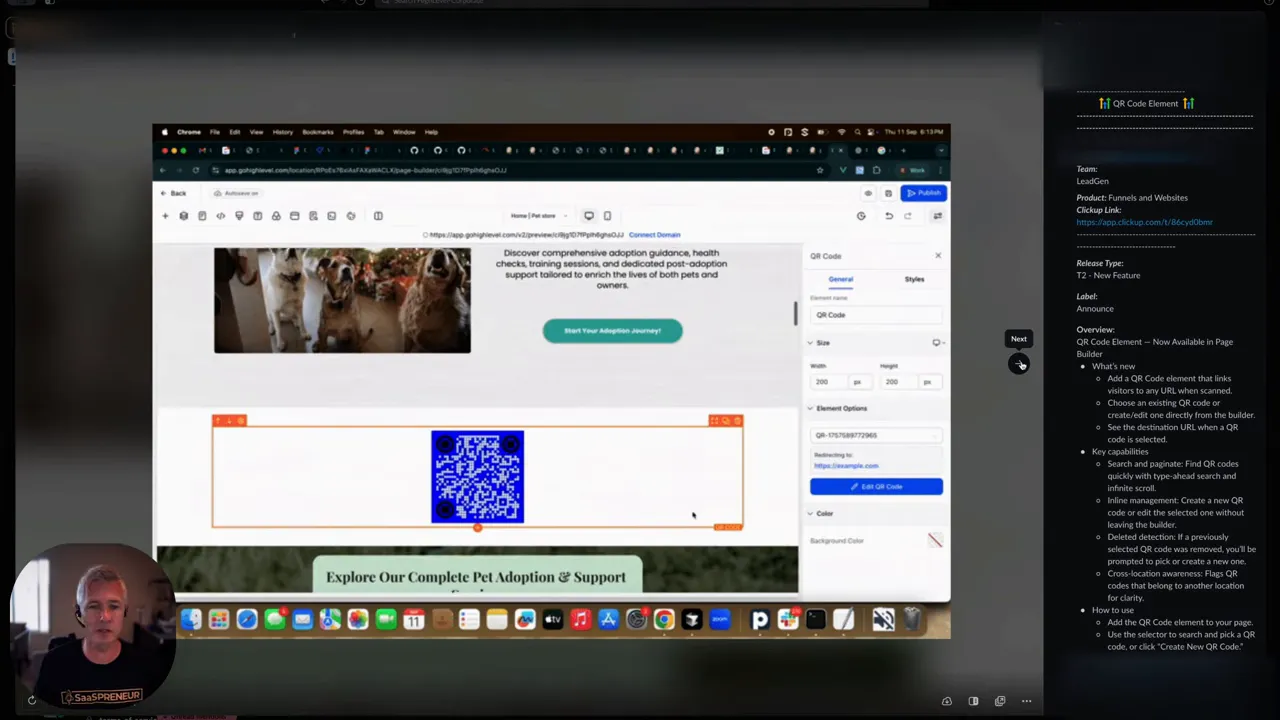Click the Connect Domain link

point(654,235)
